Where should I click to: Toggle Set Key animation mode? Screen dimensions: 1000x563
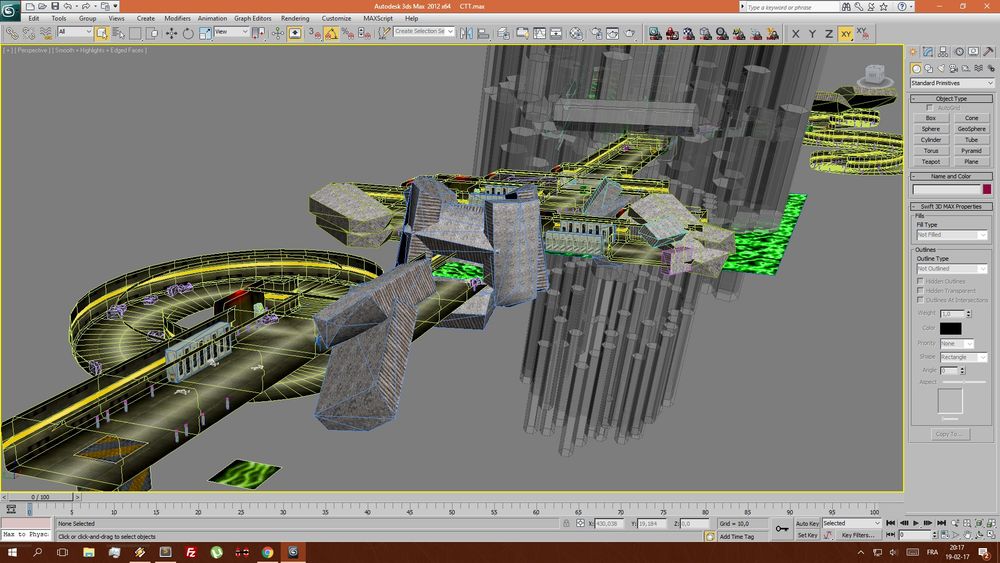[x=807, y=535]
